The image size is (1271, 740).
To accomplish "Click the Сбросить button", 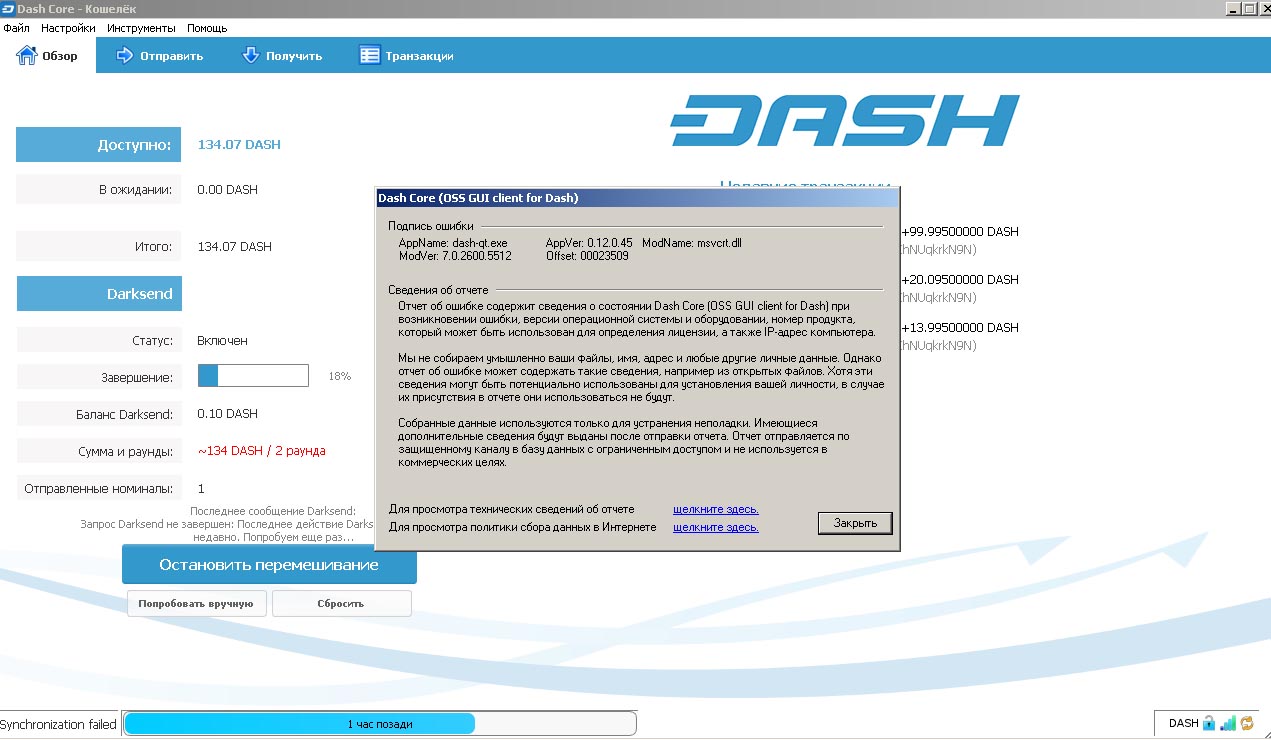I will point(341,604).
